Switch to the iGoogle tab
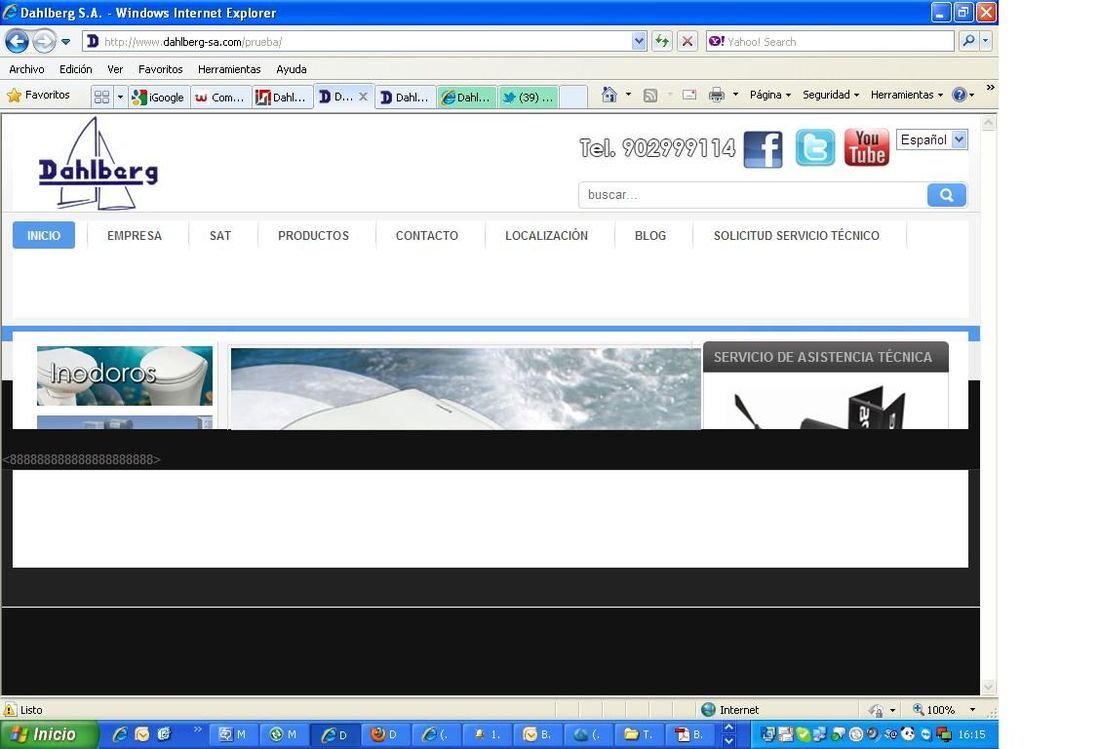 pos(159,97)
